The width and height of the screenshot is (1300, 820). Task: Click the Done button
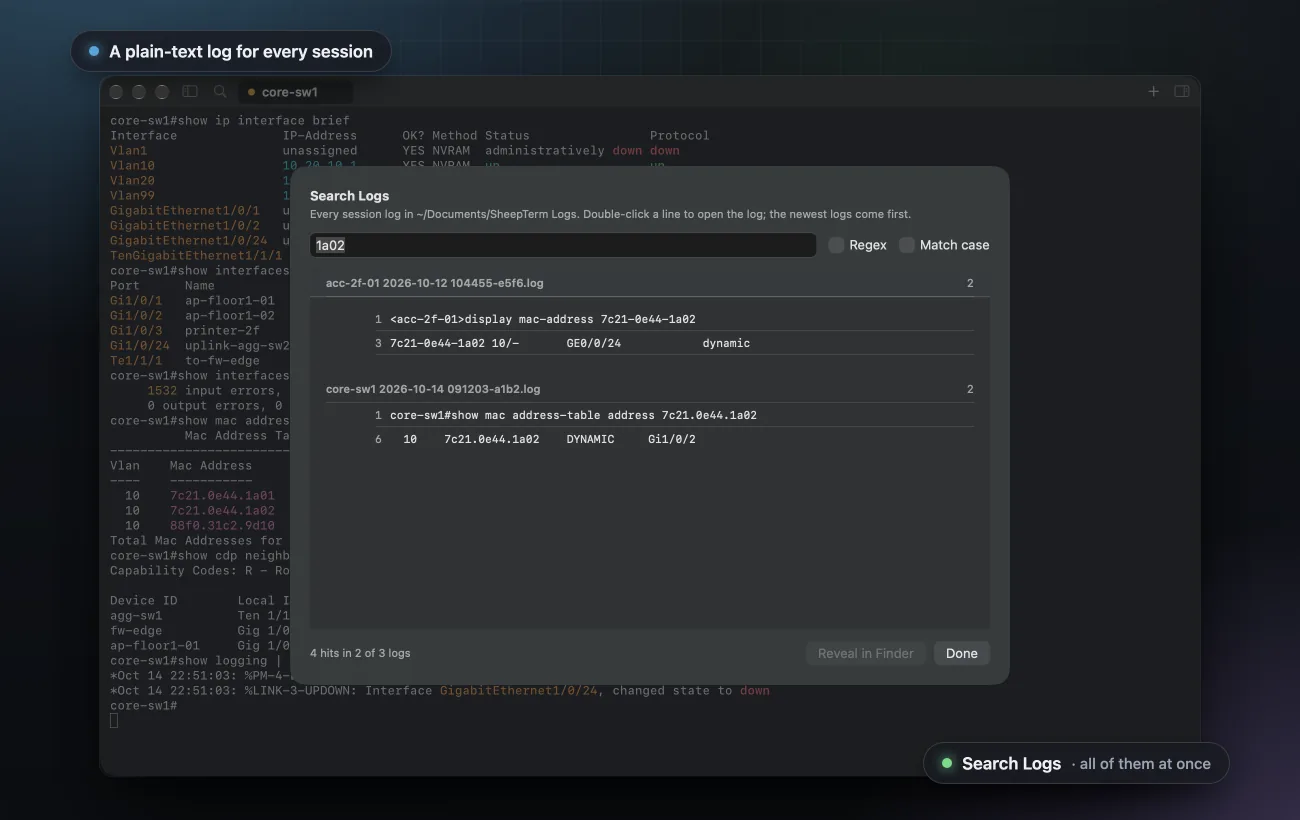point(961,653)
